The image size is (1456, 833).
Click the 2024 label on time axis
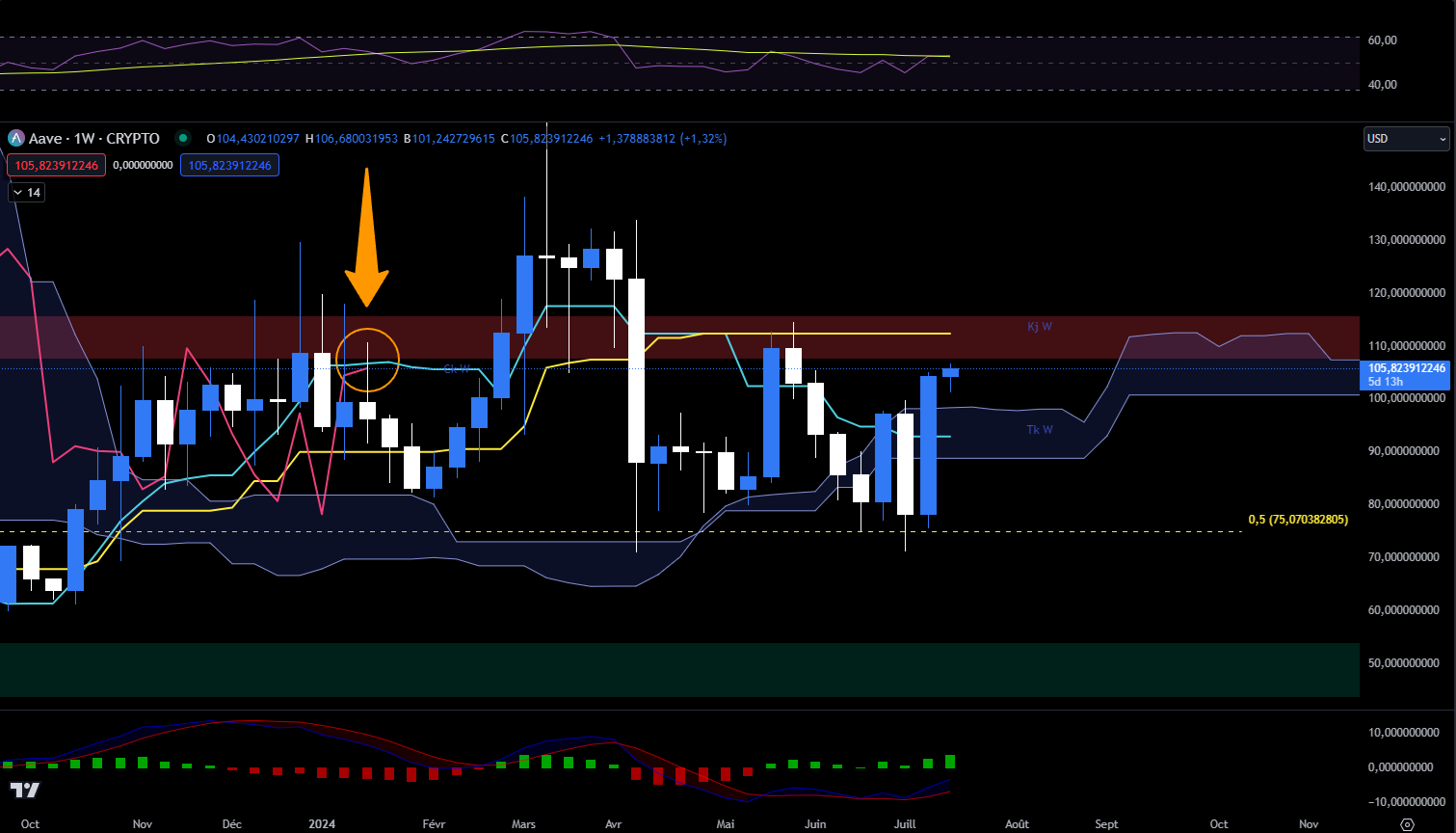322,824
